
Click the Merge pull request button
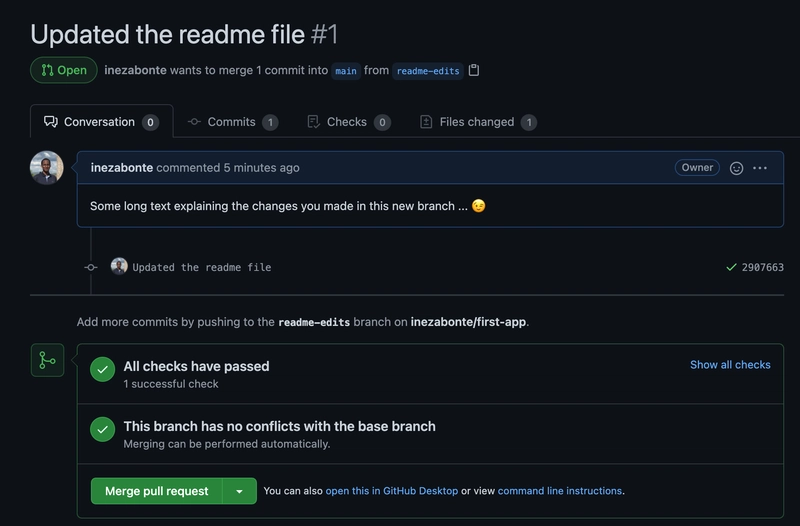point(157,491)
